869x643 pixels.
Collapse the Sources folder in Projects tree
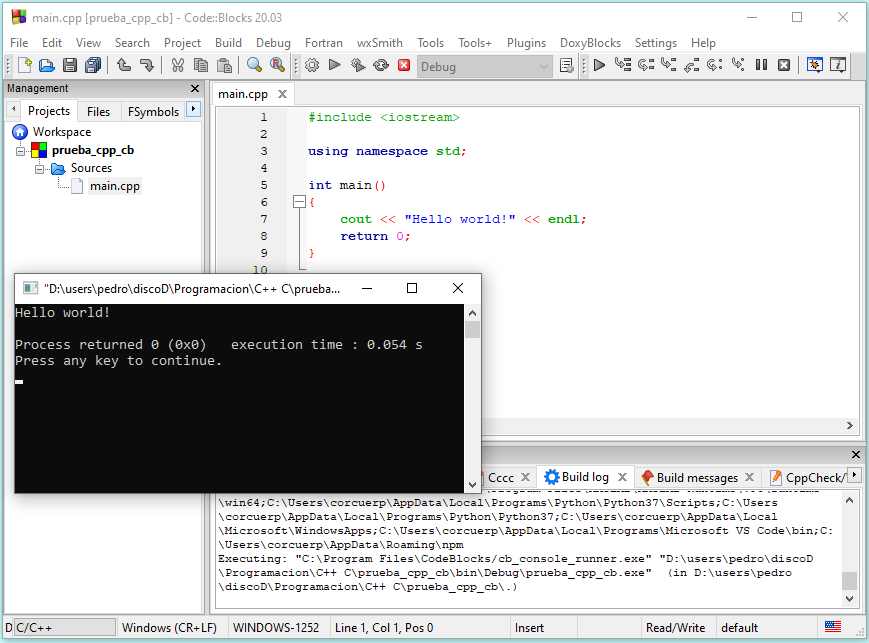(x=40, y=168)
